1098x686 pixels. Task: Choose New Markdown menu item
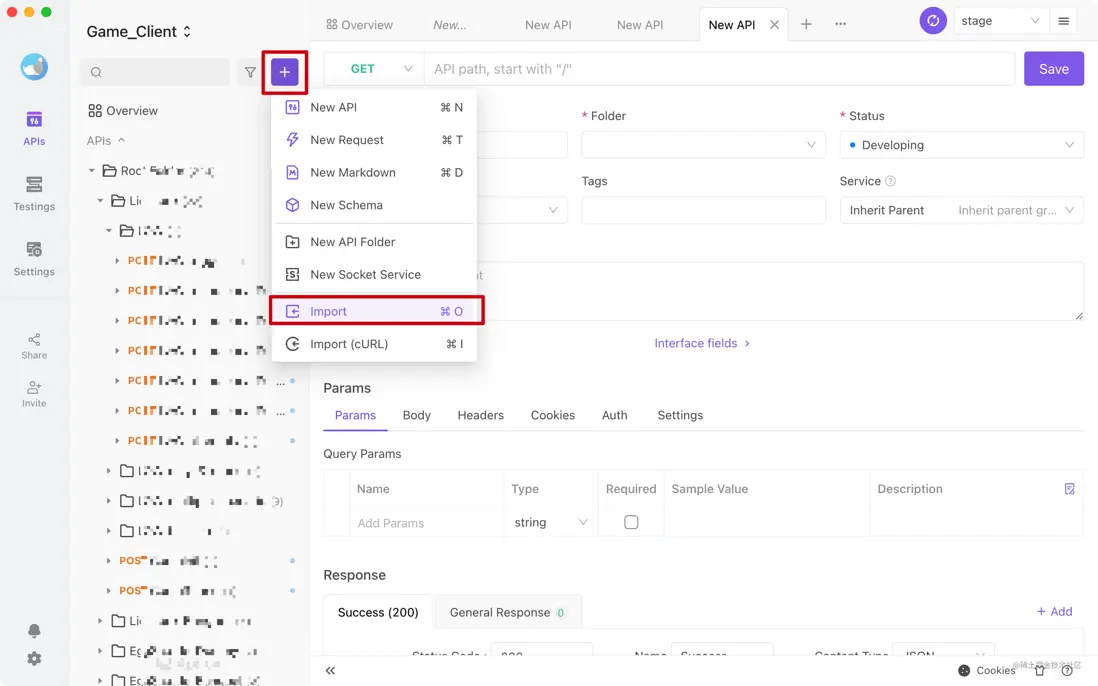click(353, 172)
